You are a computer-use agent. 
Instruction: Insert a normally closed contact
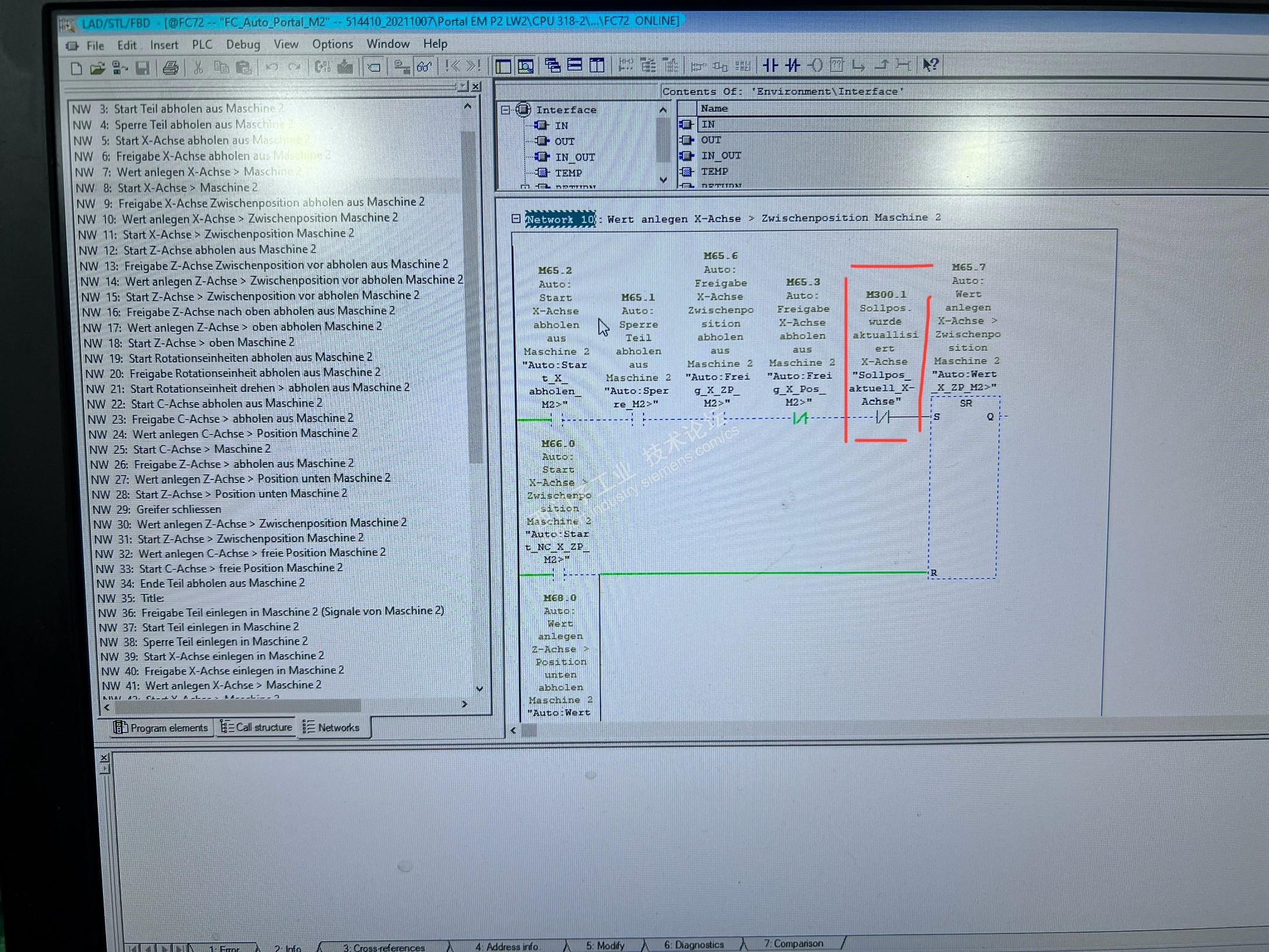point(792,65)
